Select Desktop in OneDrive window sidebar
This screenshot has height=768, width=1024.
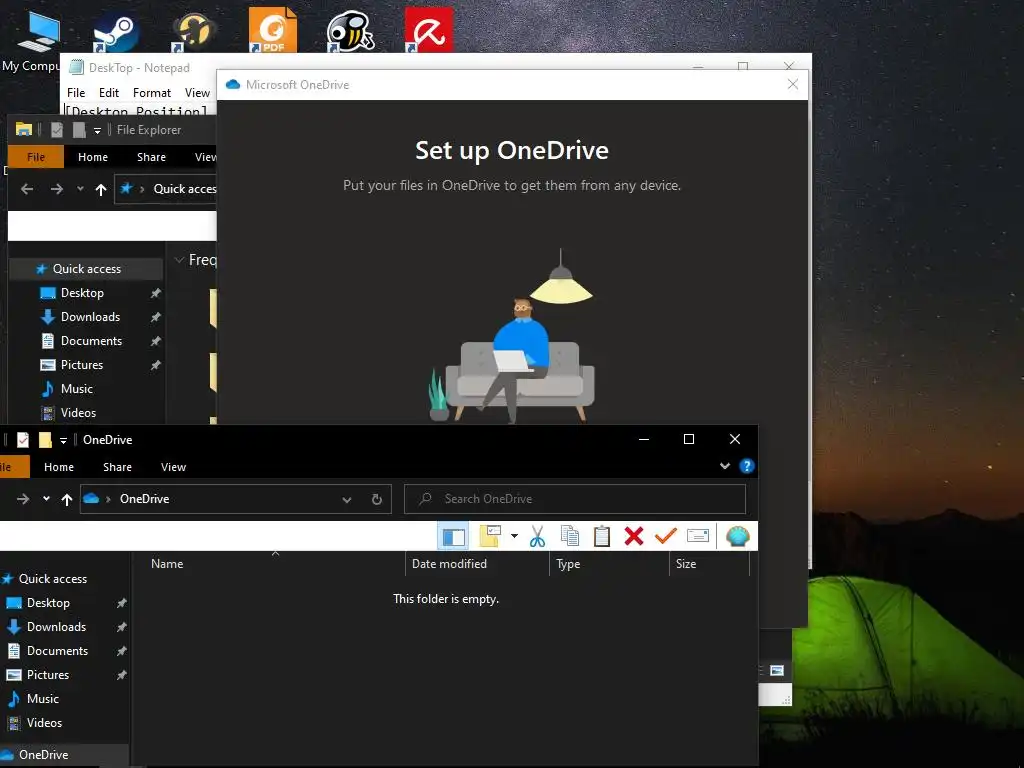pyautogui.click(x=48, y=603)
